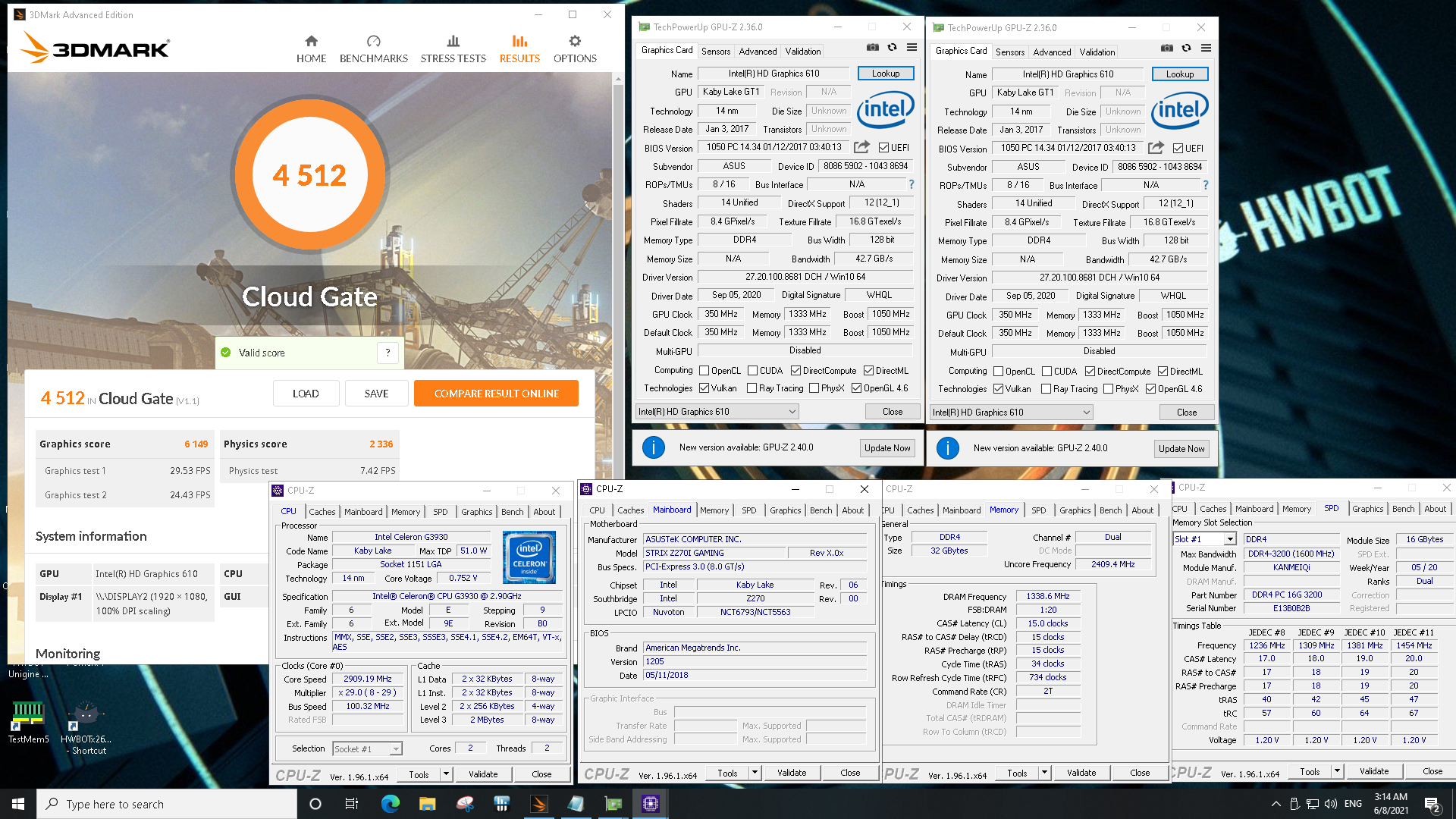Switch to 3DMark via taskbar icon
Viewport: 1456px width, 819px height.
(x=538, y=804)
